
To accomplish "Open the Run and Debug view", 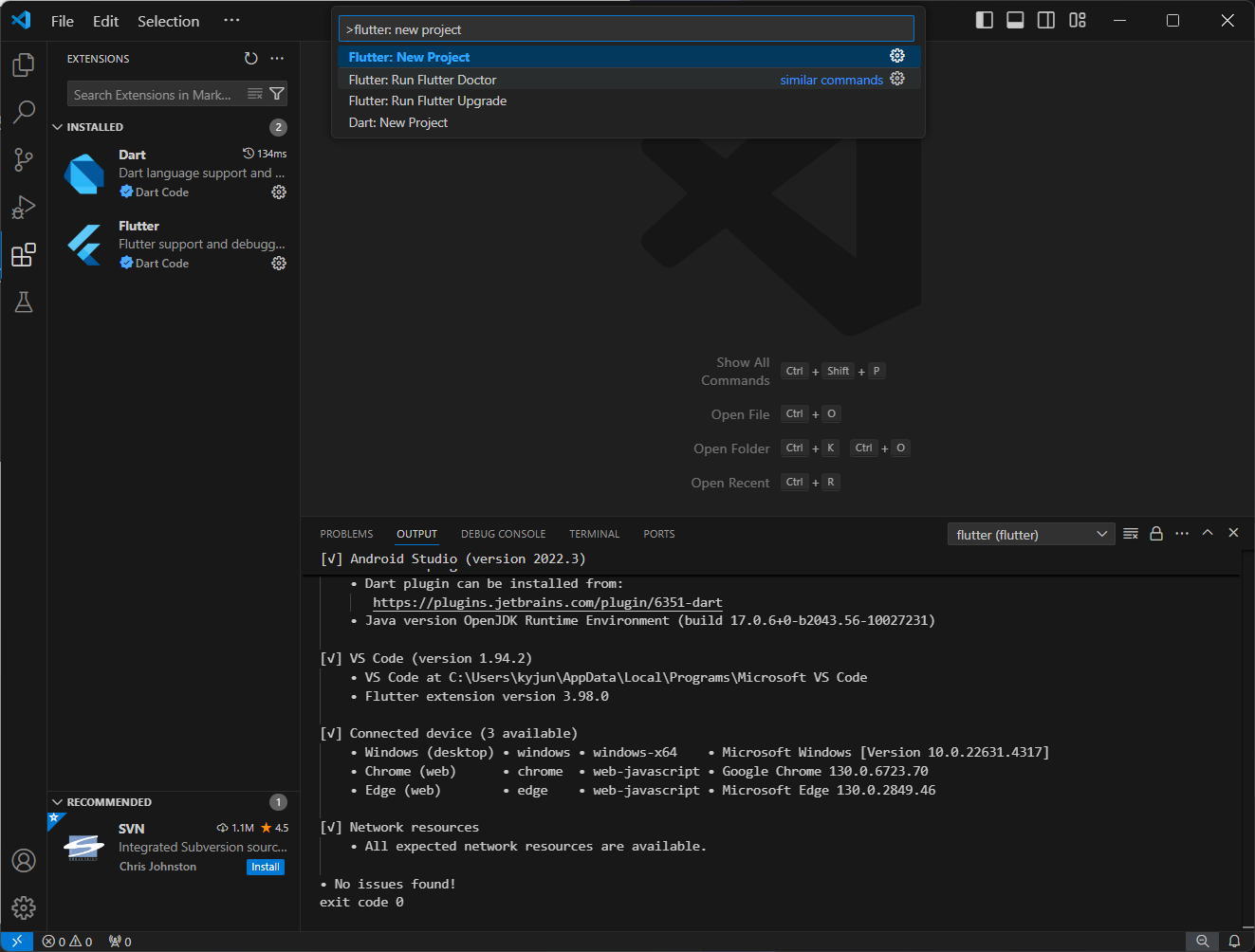I will [x=24, y=207].
